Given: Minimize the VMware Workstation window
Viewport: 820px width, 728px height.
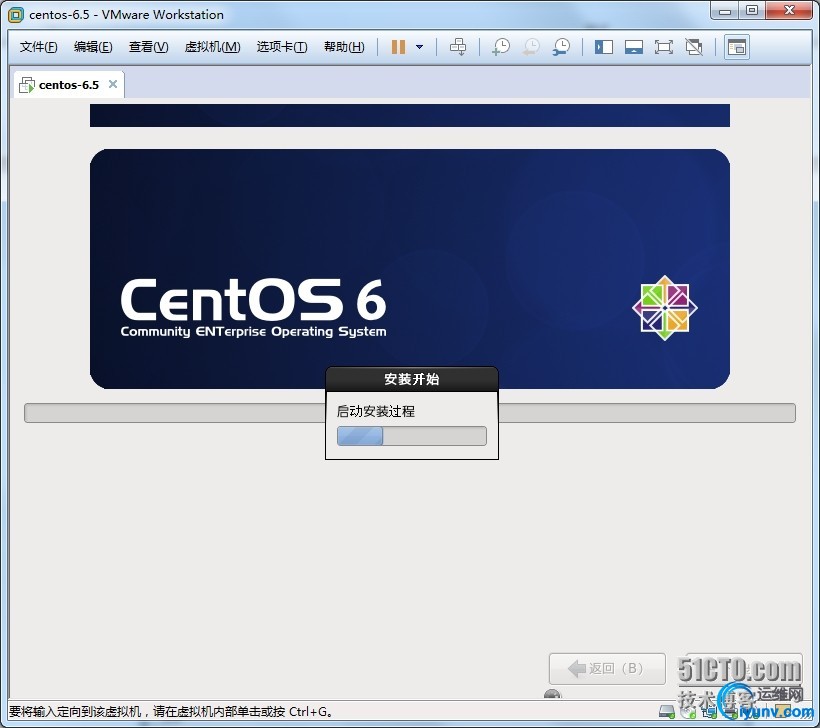Looking at the screenshot, I should pos(724,10).
